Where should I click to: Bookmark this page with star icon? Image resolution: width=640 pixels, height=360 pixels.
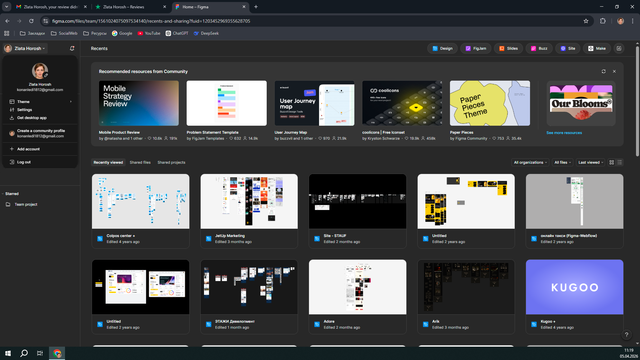coord(586,21)
